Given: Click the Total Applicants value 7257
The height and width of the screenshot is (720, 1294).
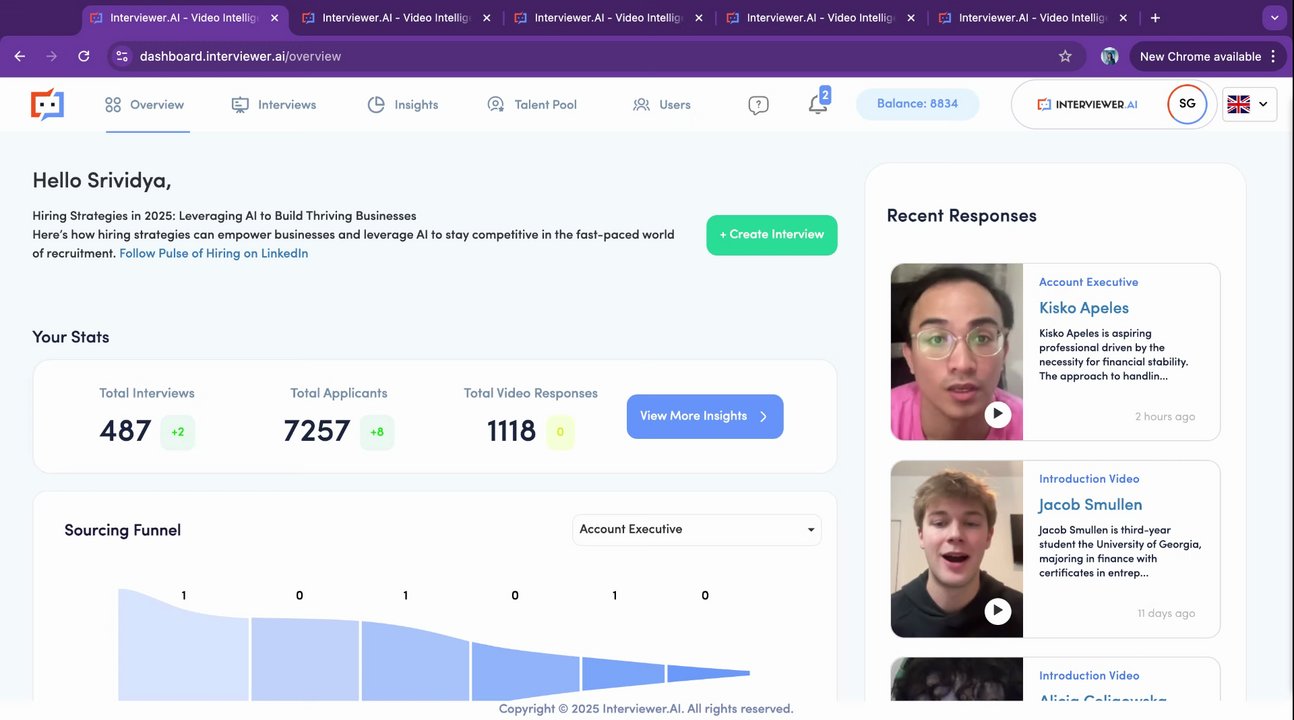Looking at the screenshot, I should coord(317,431).
